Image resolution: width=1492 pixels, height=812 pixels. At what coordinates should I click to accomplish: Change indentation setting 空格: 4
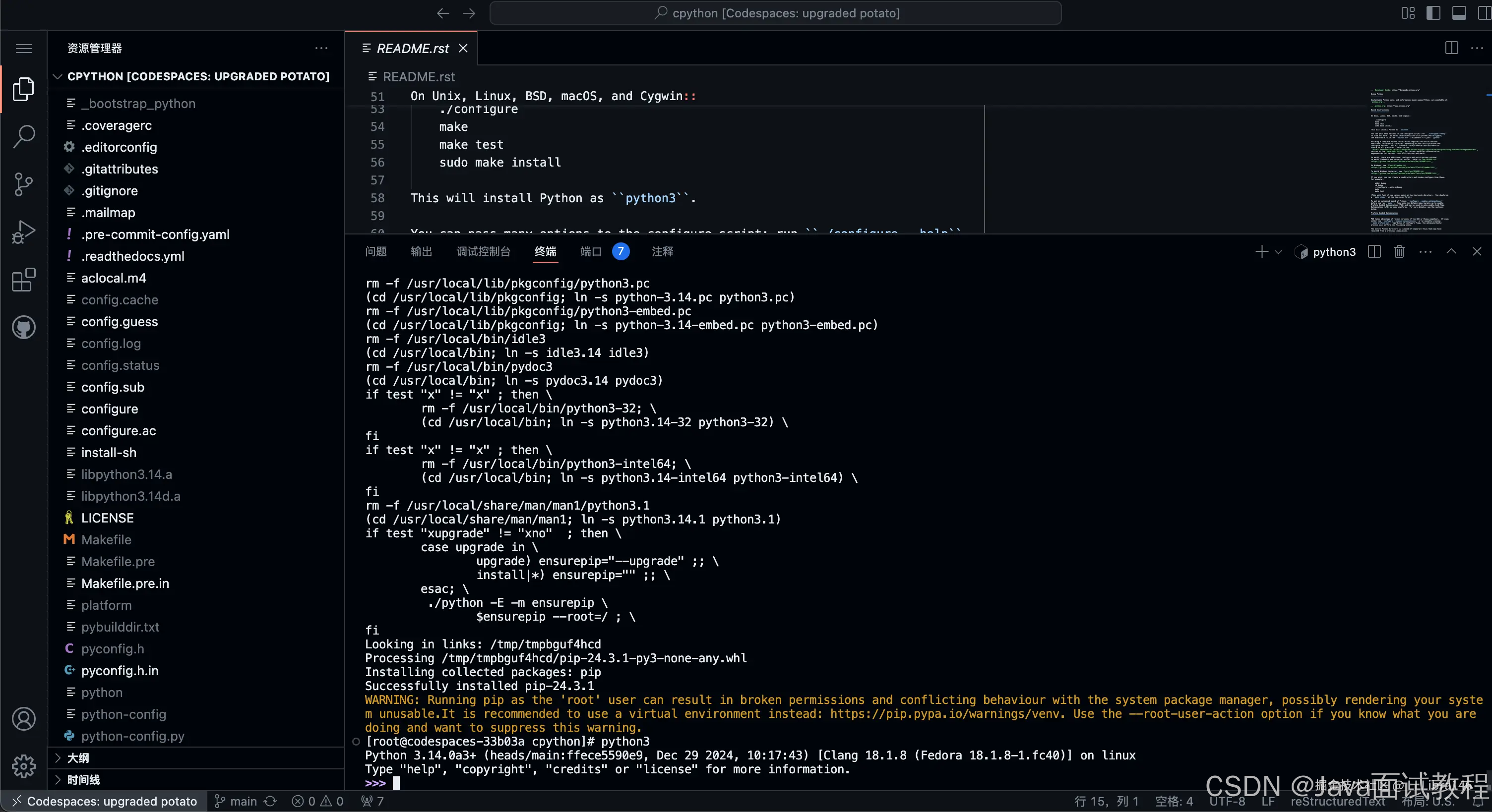[1174, 801]
